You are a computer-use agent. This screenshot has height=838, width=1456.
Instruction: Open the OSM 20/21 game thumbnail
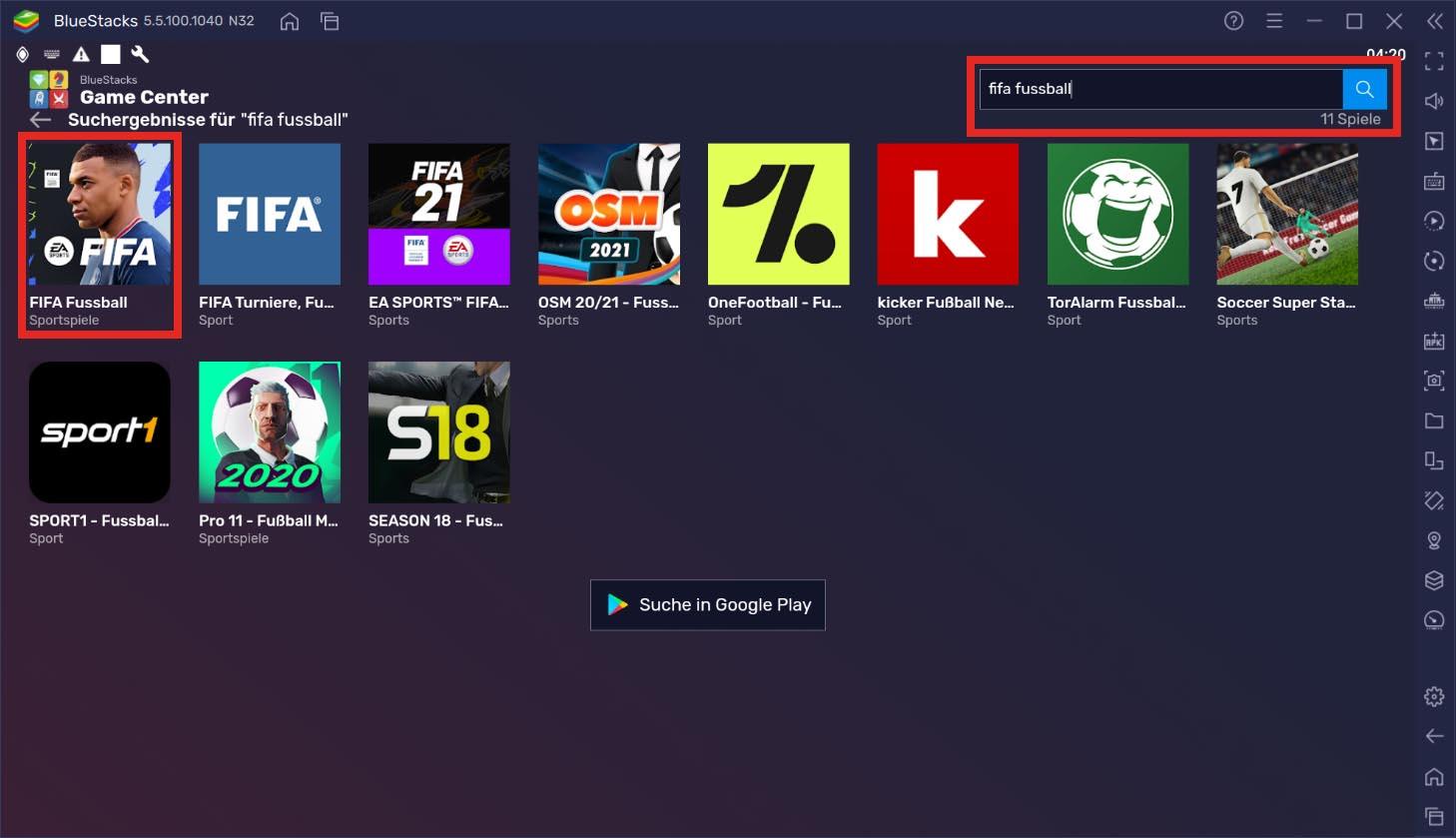click(x=609, y=214)
